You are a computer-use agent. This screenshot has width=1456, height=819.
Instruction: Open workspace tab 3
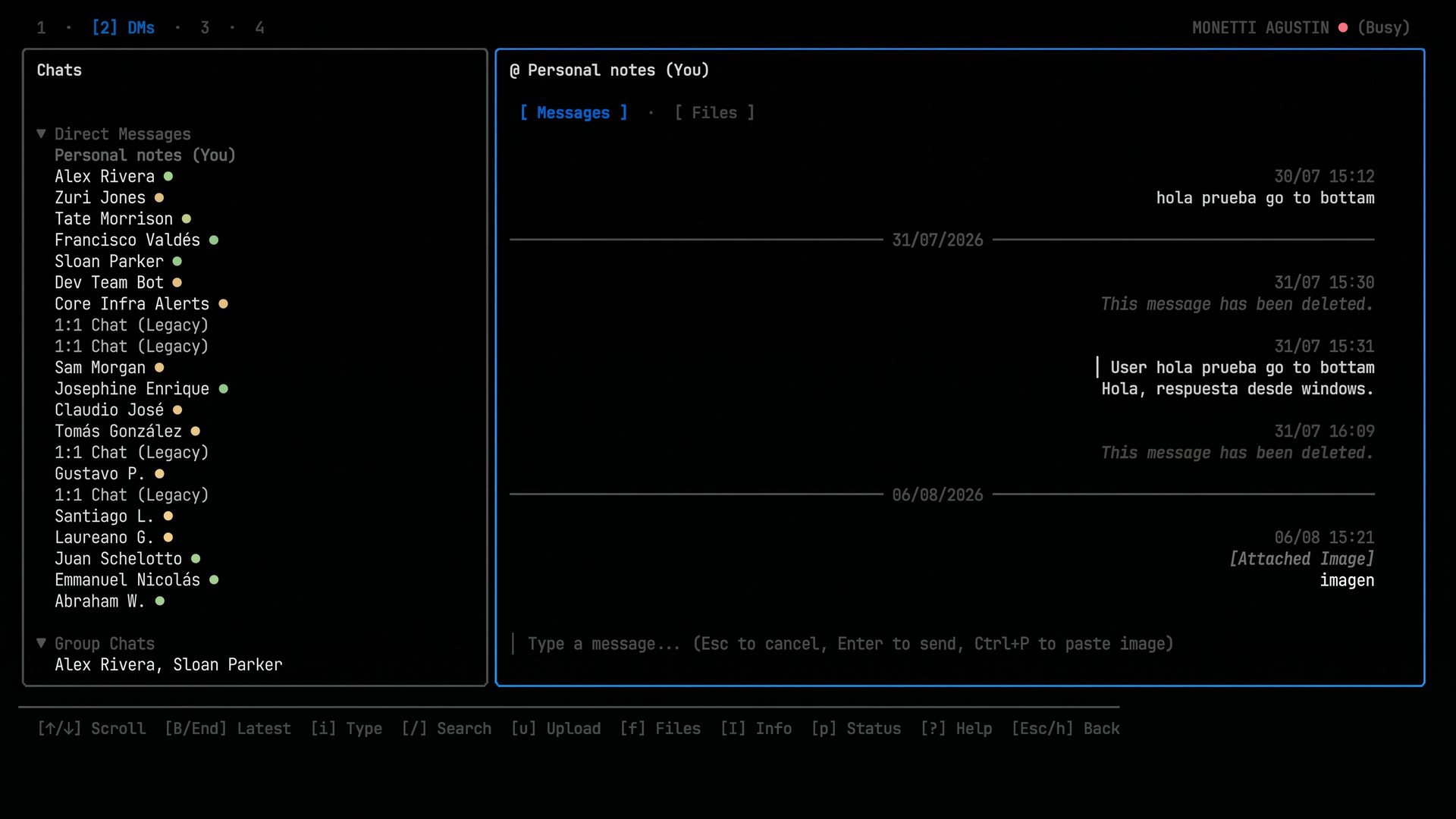(x=205, y=27)
